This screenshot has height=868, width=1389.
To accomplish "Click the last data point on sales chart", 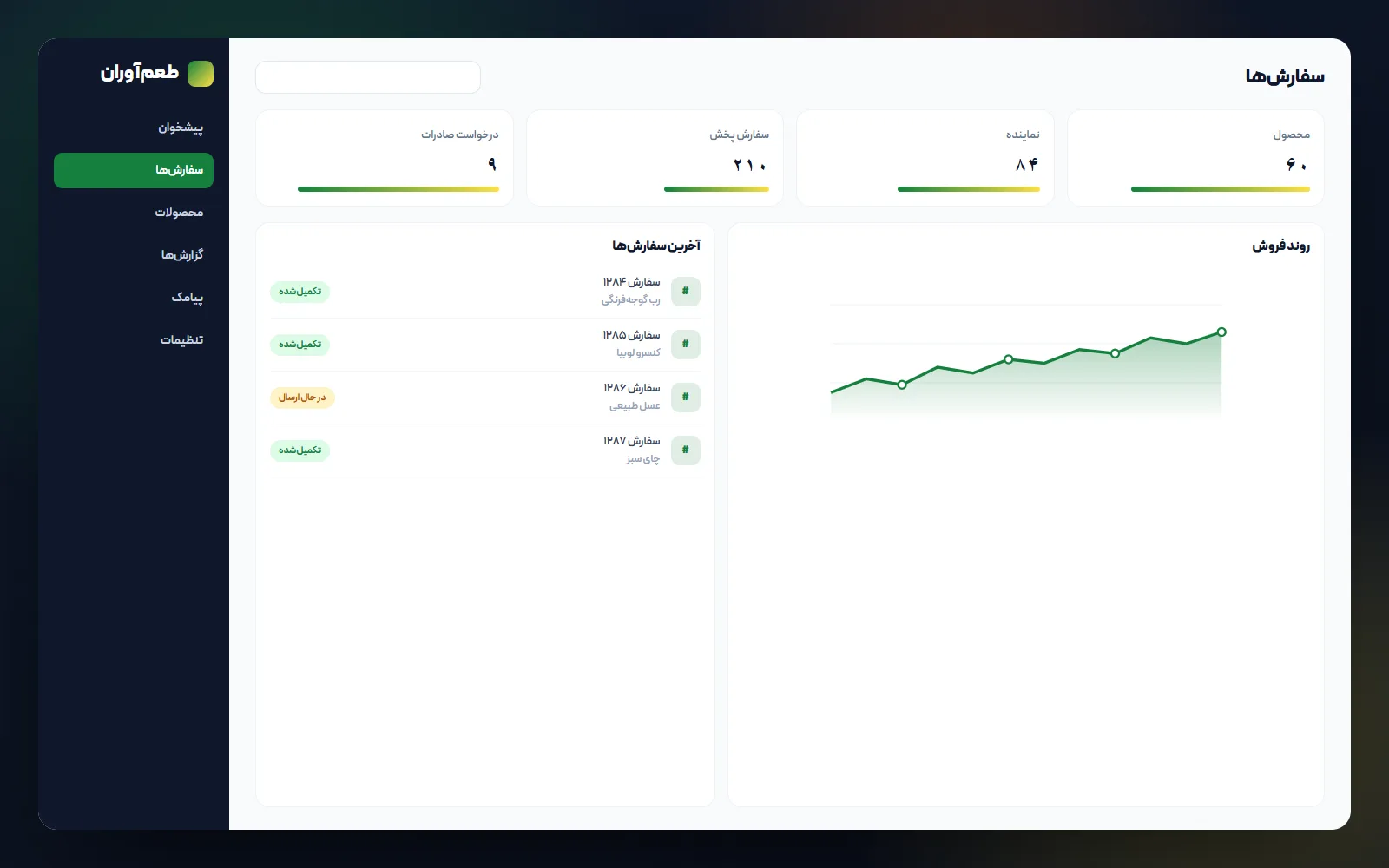I will click(1221, 332).
